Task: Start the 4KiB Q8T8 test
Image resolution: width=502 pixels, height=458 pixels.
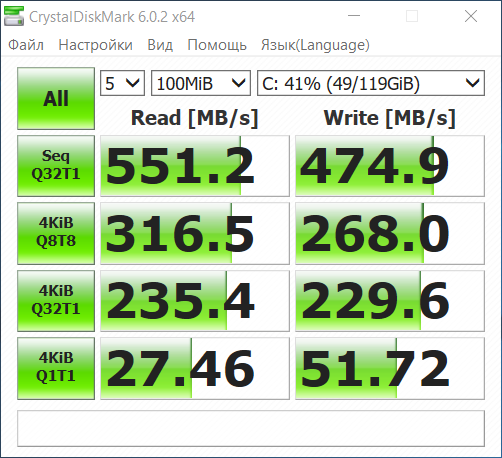Action: click(x=56, y=233)
